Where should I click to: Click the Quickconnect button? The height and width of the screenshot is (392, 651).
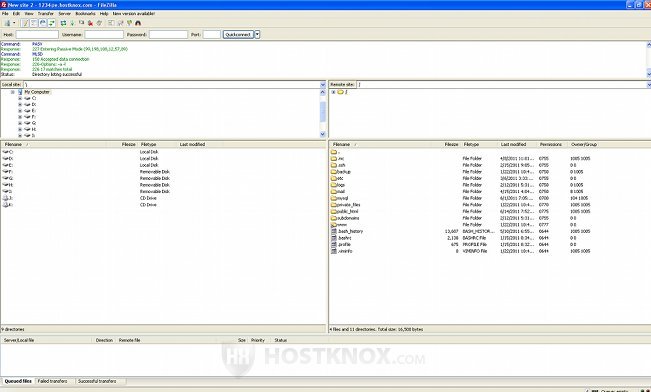point(238,34)
